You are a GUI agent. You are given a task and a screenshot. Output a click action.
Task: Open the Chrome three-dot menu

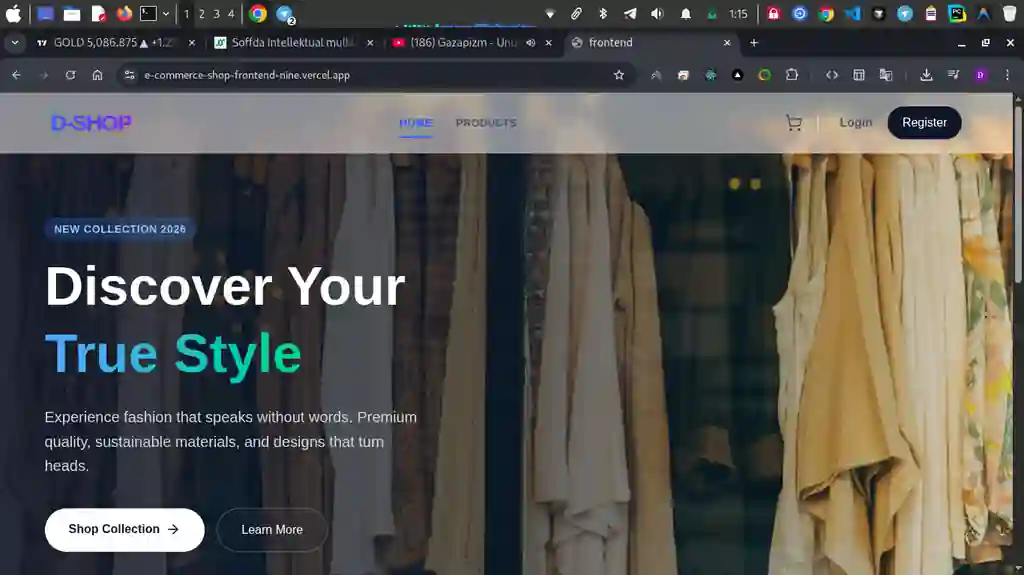click(x=1007, y=75)
